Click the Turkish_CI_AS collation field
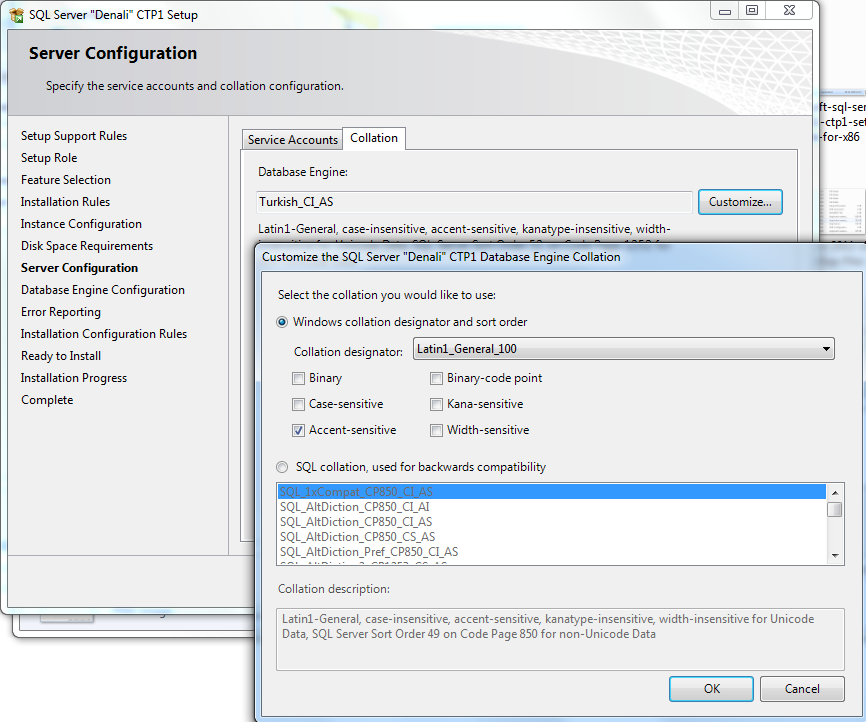The width and height of the screenshot is (866, 722). tap(474, 202)
